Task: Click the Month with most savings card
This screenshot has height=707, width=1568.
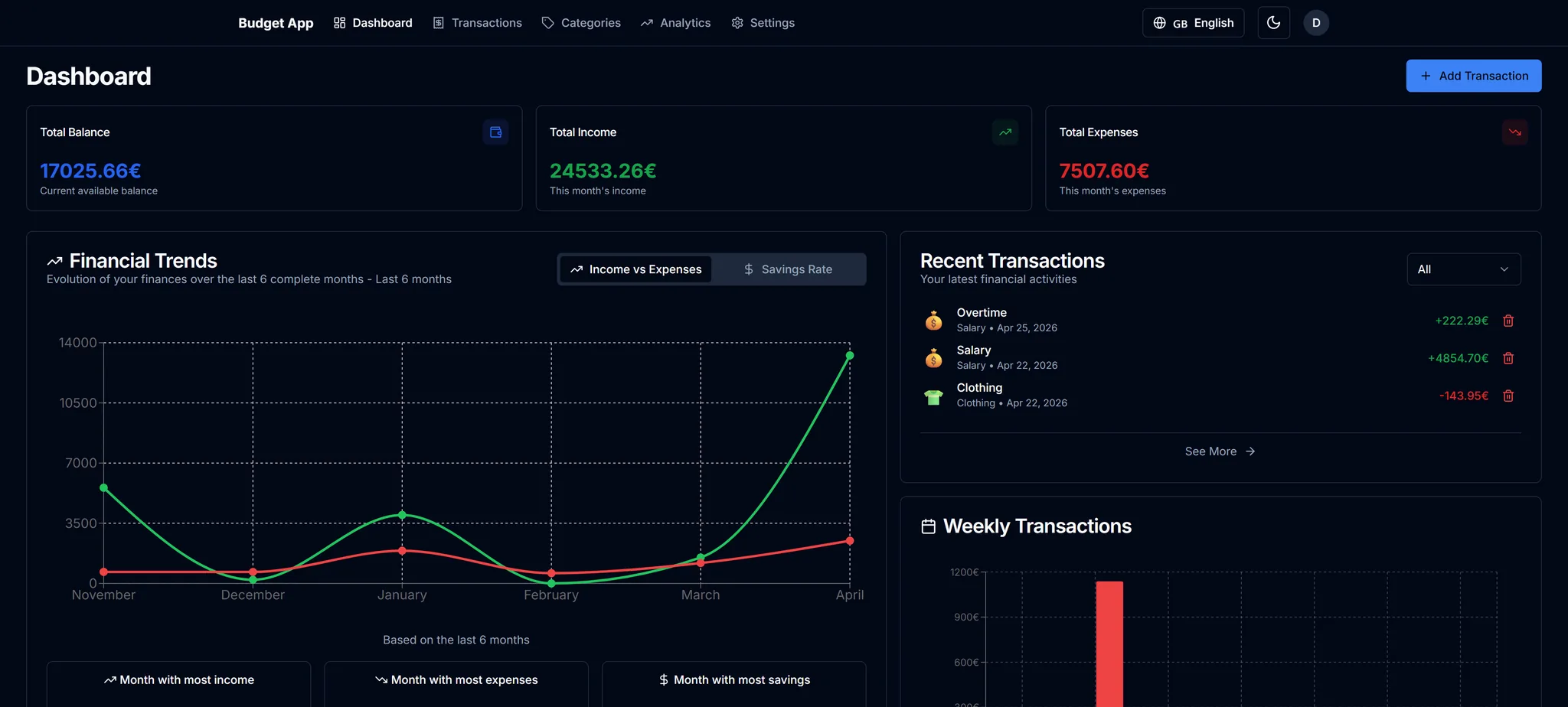Action: pyautogui.click(x=734, y=684)
